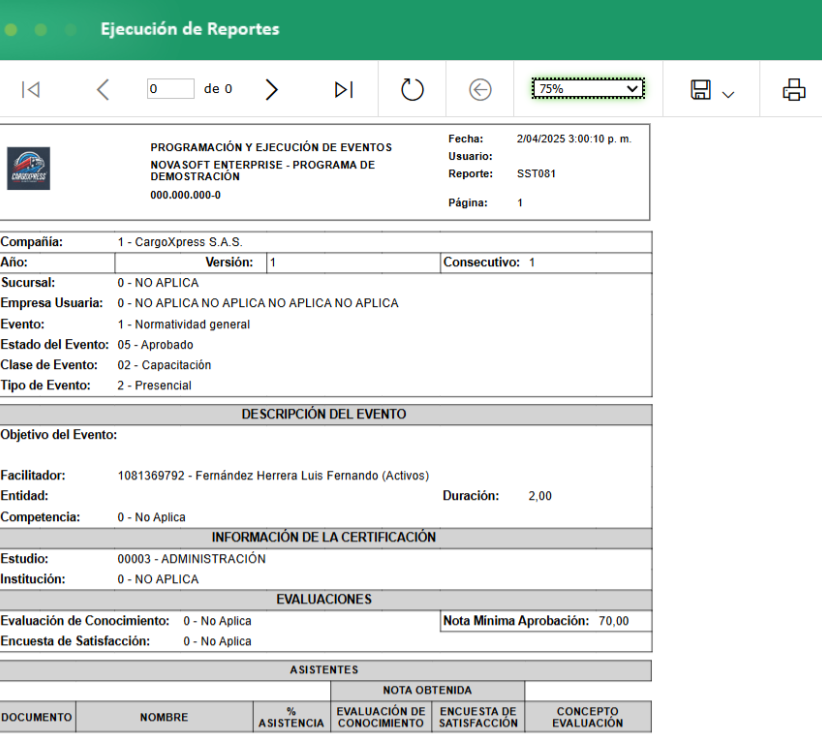The width and height of the screenshot is (822, 748).
Task: Click the title 'Ejecución de Reportes'
Action: 190,29
